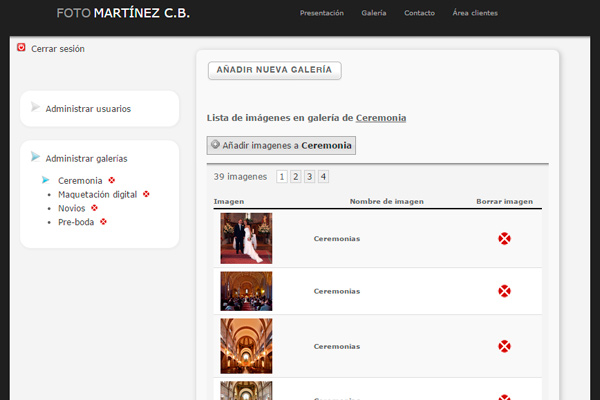600x400 pixels.
Task: Click the Nombre de imagen column header
Action: tap(387, 201)
